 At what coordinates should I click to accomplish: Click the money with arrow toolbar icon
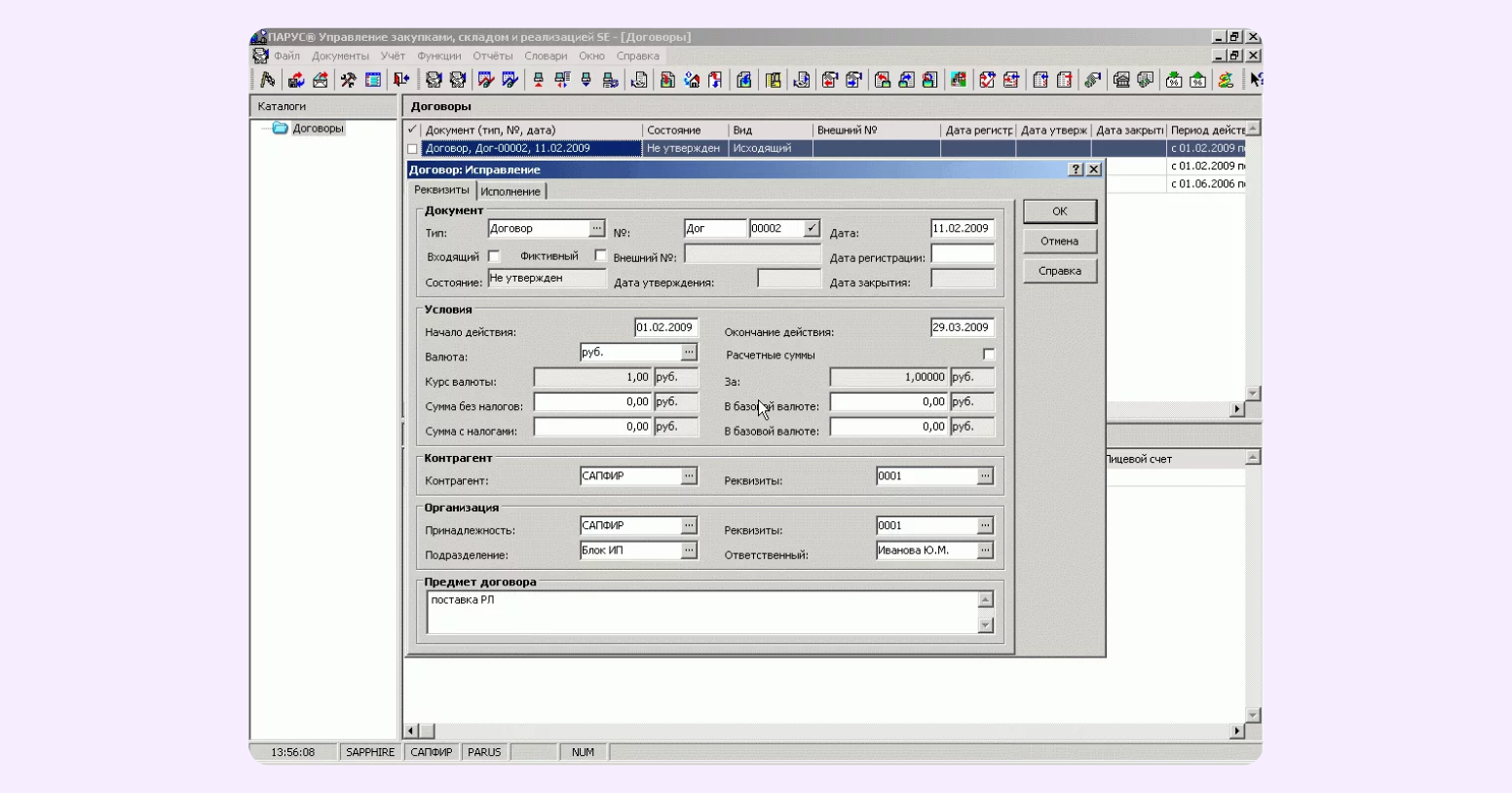[1092, 80]
